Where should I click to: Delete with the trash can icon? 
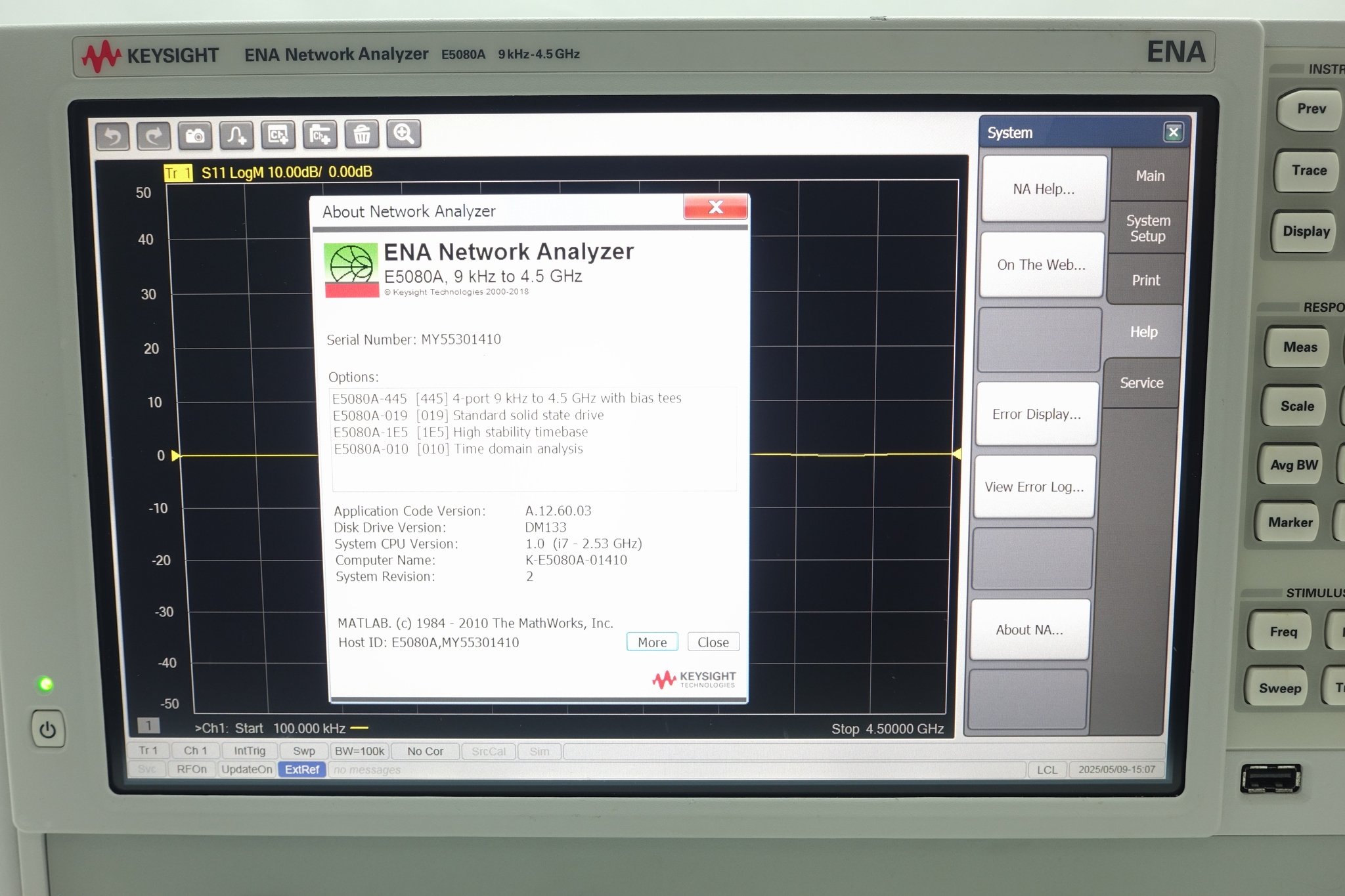pos(362,135)
